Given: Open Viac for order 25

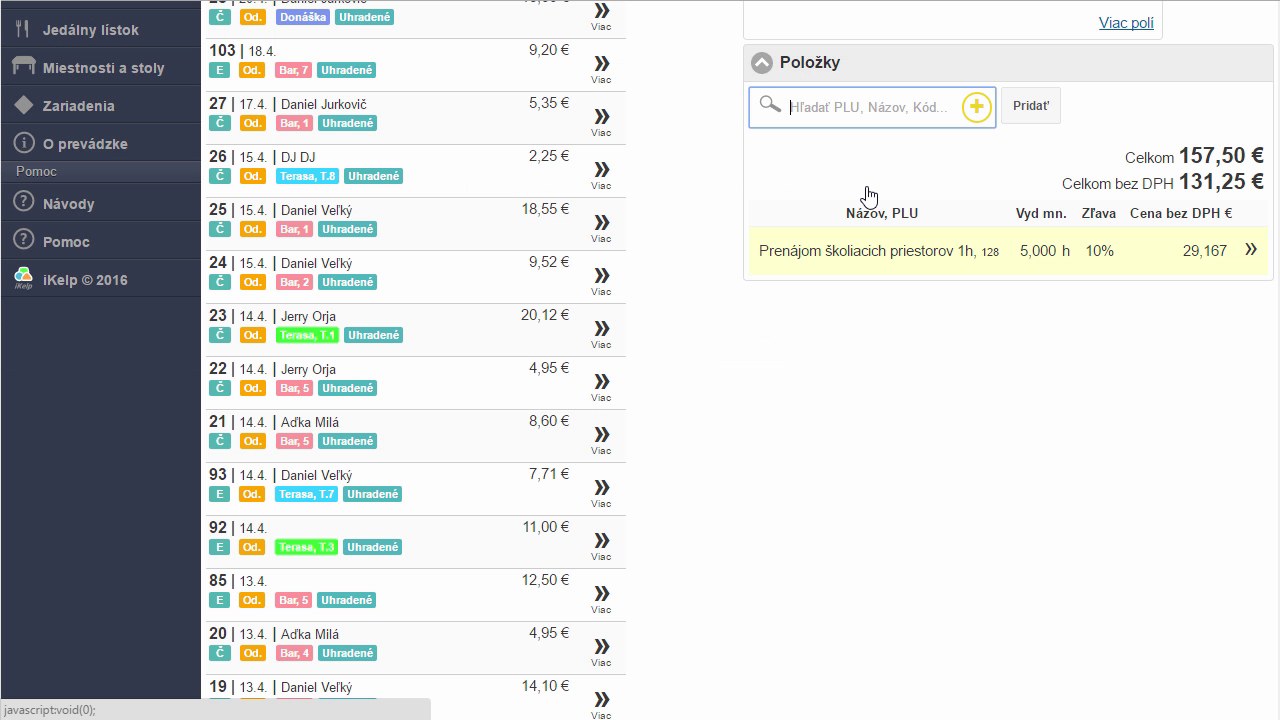Looking at the screenshot, I should pos(601,229).
